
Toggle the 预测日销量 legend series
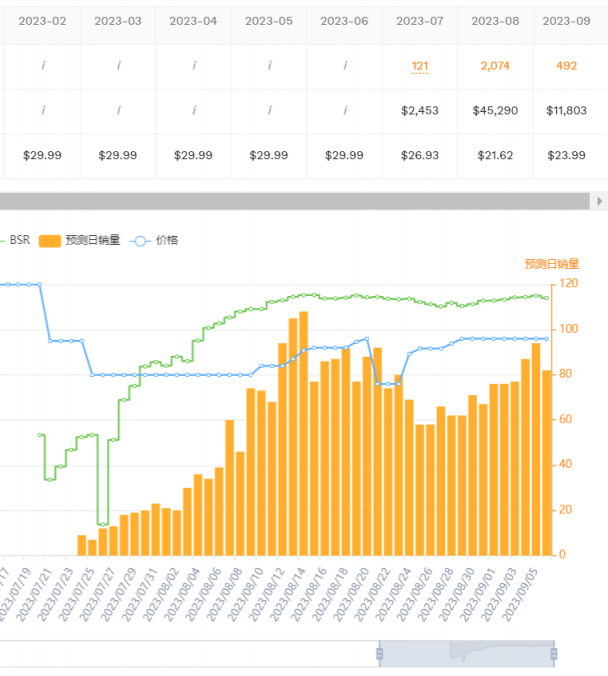[79, 240]
